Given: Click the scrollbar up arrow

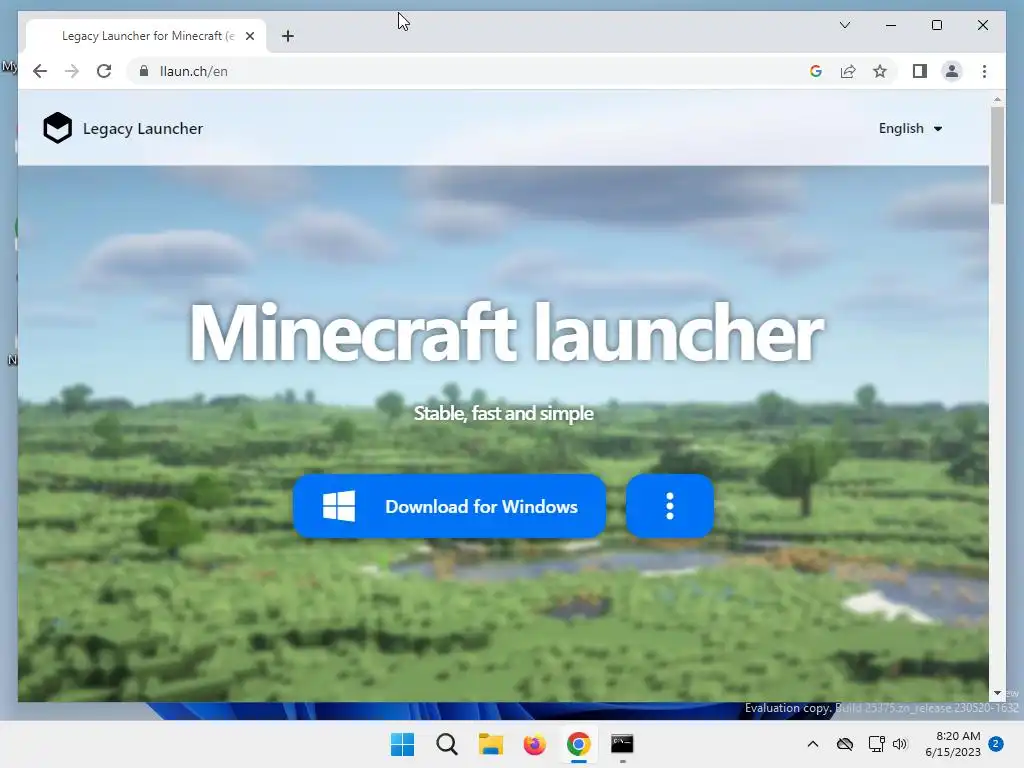Looking at the screenshot, I should (x=997, y=100).
